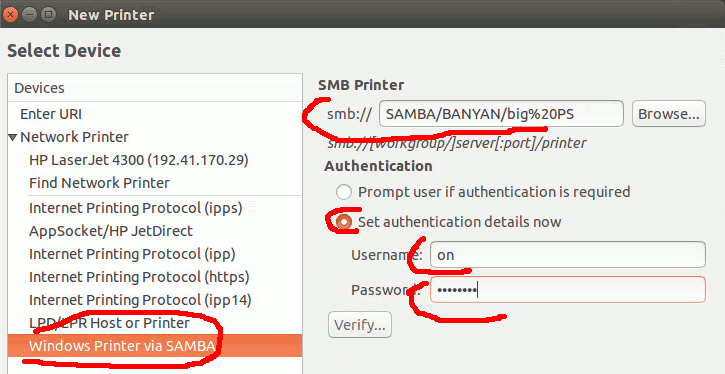Viewport: 725px width, 374px height.
Task: Close the New Printer window
Action: 10,15
